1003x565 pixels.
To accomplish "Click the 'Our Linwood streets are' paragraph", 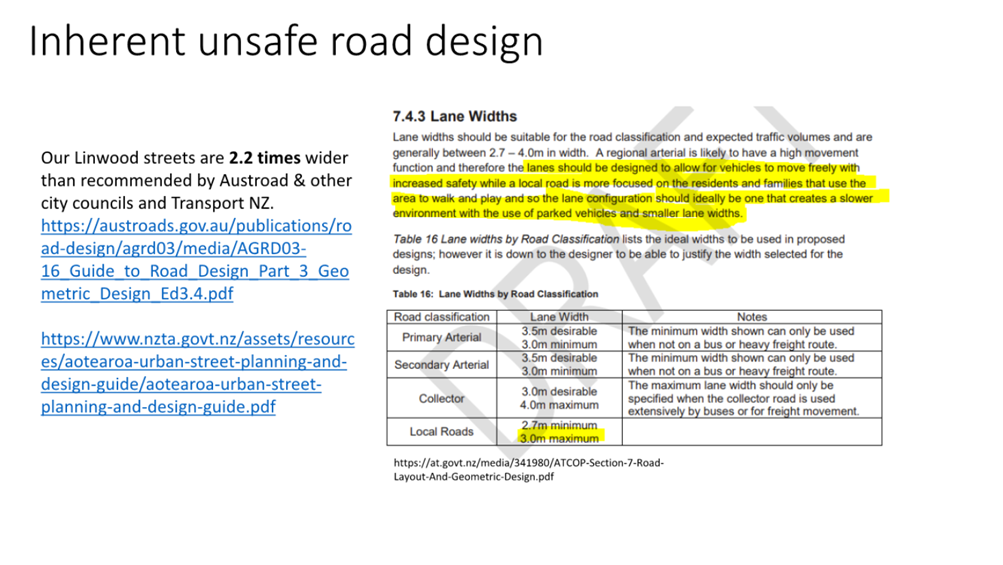I will coord(196,180).
